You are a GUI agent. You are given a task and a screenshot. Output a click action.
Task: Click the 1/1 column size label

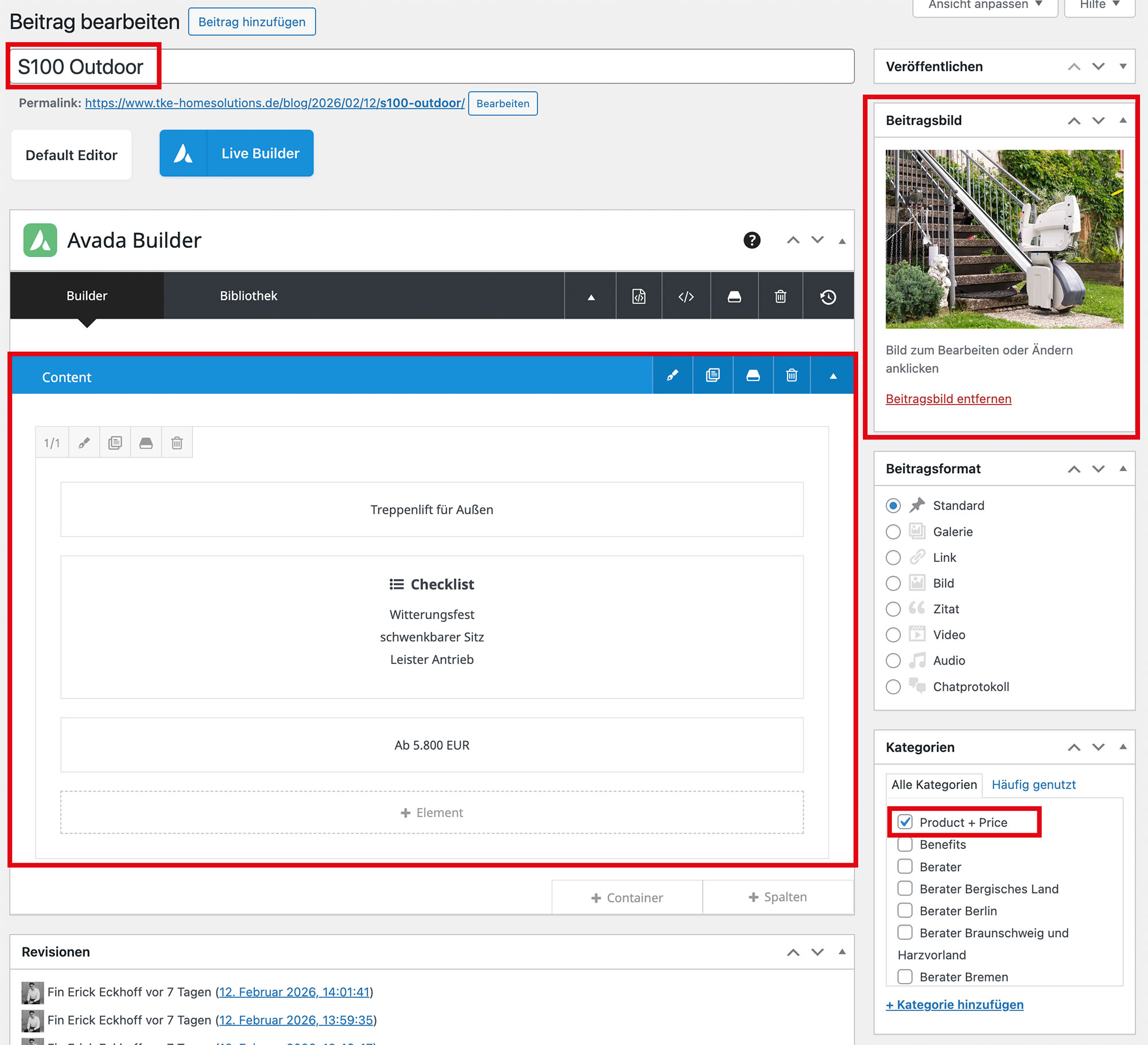tap(52, 442)
